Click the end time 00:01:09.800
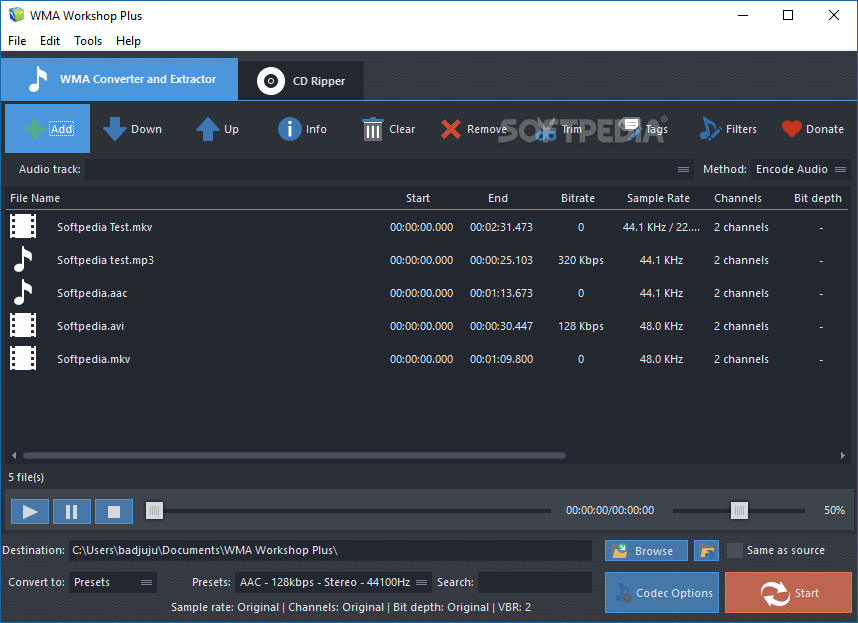The image size is (858, 623). (501, 359)
